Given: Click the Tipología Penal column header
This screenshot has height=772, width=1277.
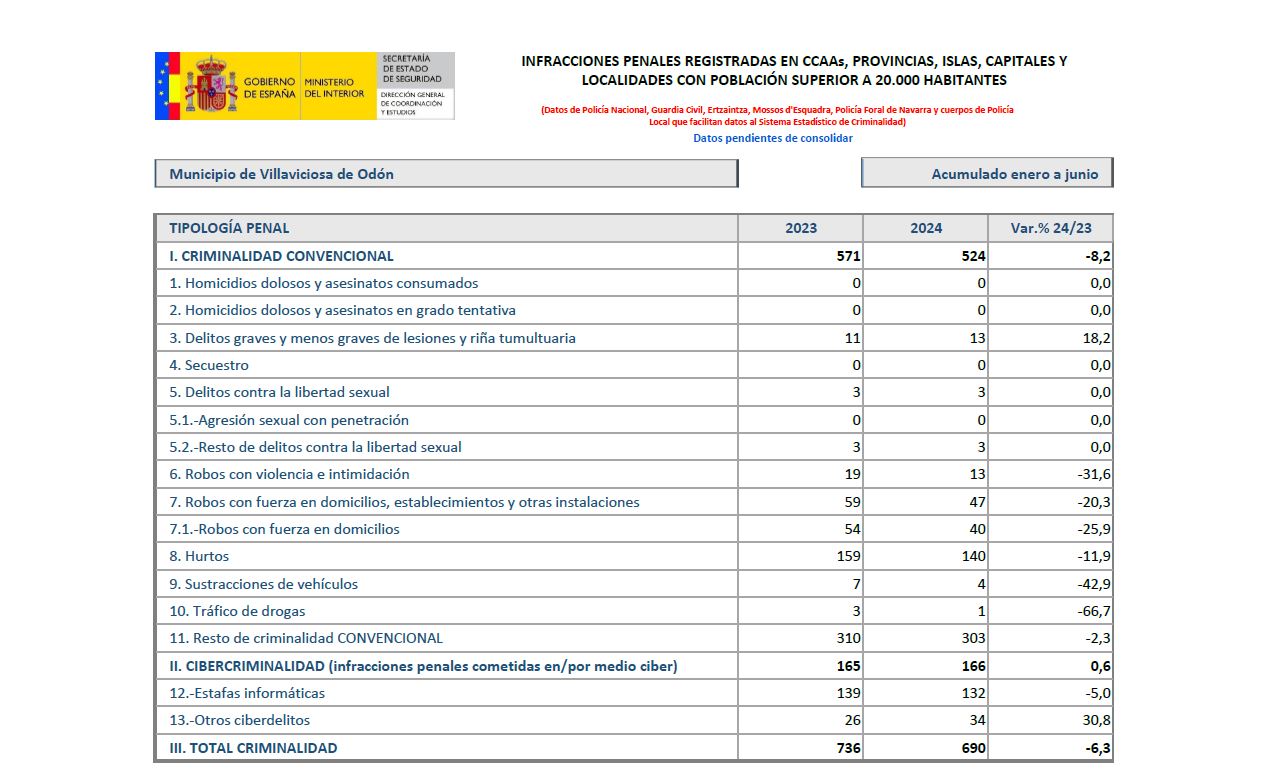Looking at the screenshot, I should point(229,228).
